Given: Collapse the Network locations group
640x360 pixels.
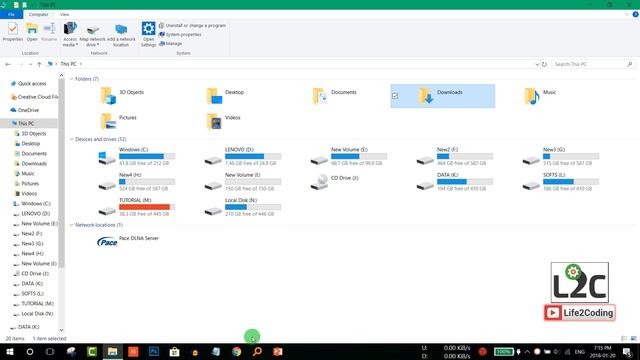Looking at the screenshot, I should click(71, 225).
